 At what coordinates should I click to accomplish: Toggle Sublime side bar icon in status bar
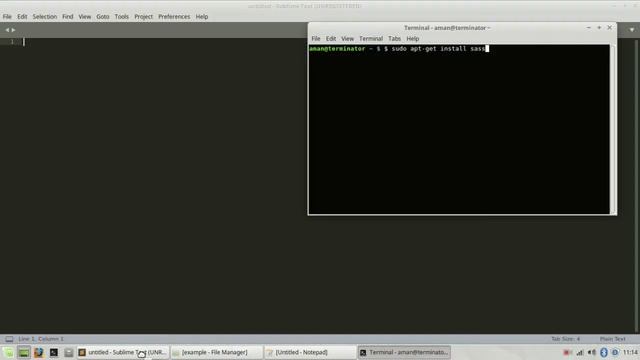[x=9, y=339]
